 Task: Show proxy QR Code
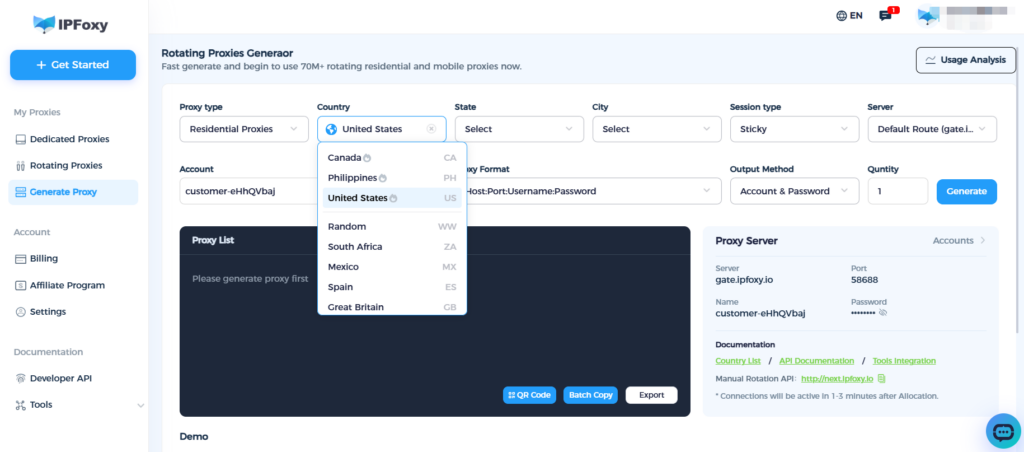529,395
